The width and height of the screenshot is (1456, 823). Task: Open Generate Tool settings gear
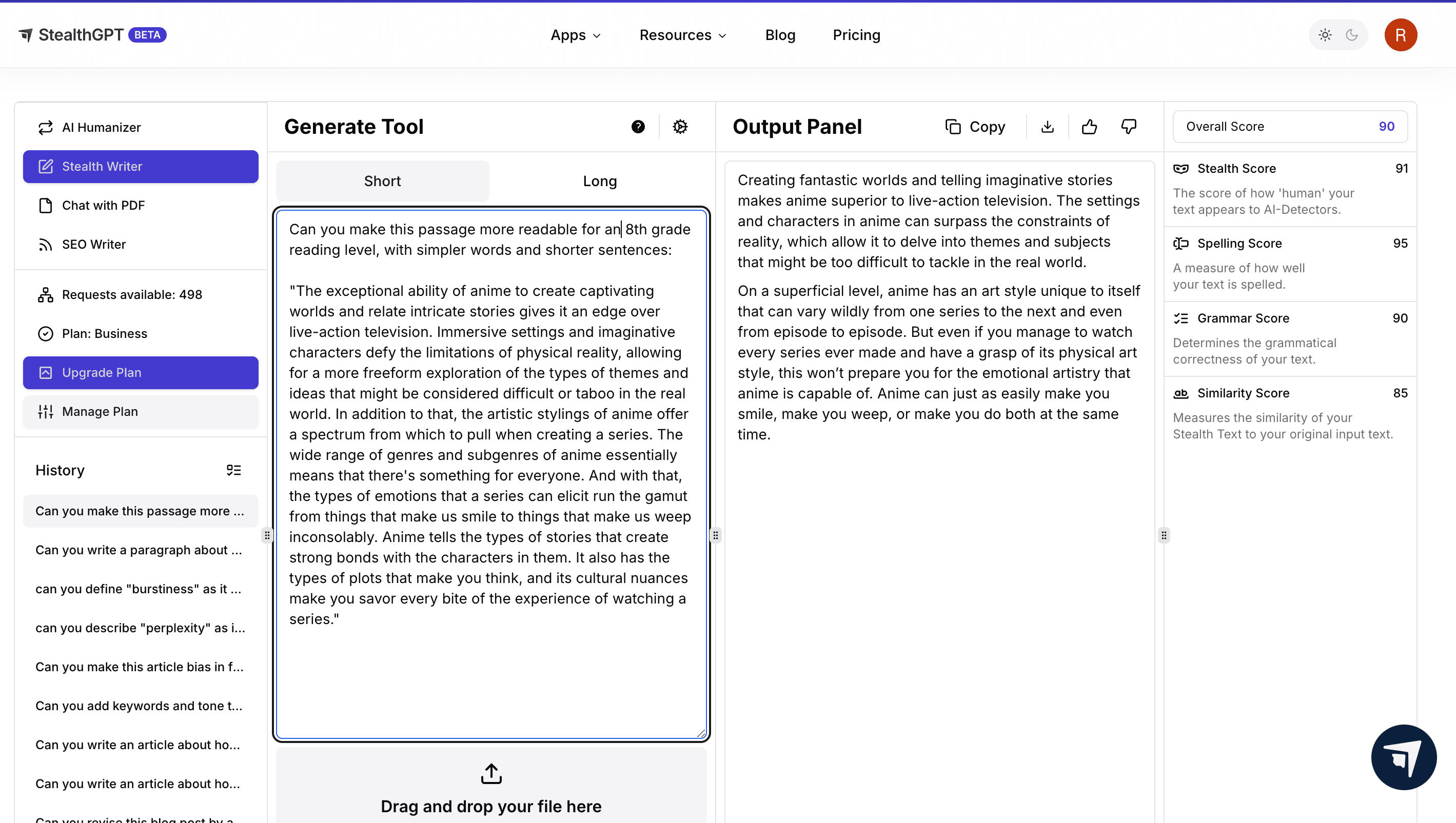680,127
